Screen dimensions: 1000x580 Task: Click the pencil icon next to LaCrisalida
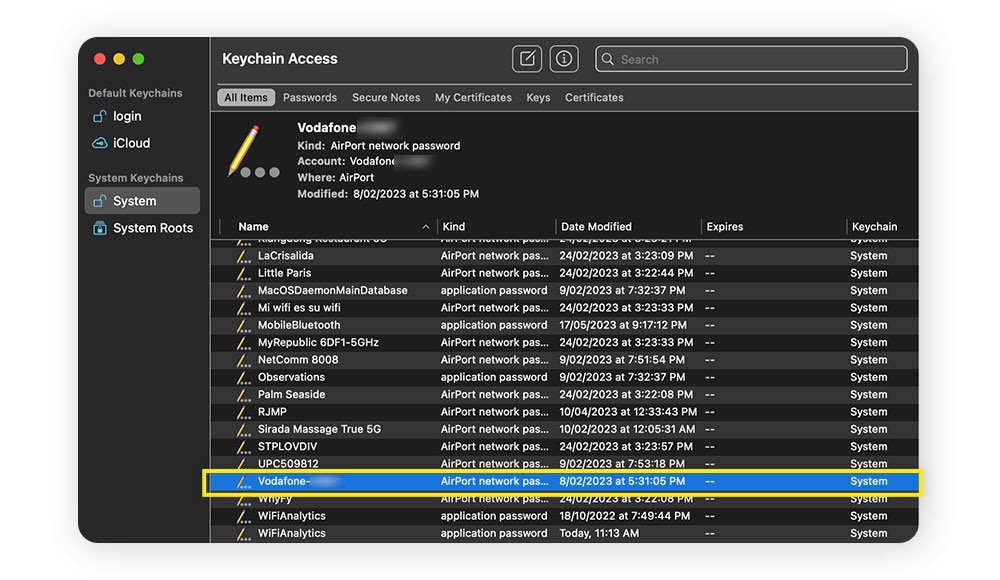point(243,256)
